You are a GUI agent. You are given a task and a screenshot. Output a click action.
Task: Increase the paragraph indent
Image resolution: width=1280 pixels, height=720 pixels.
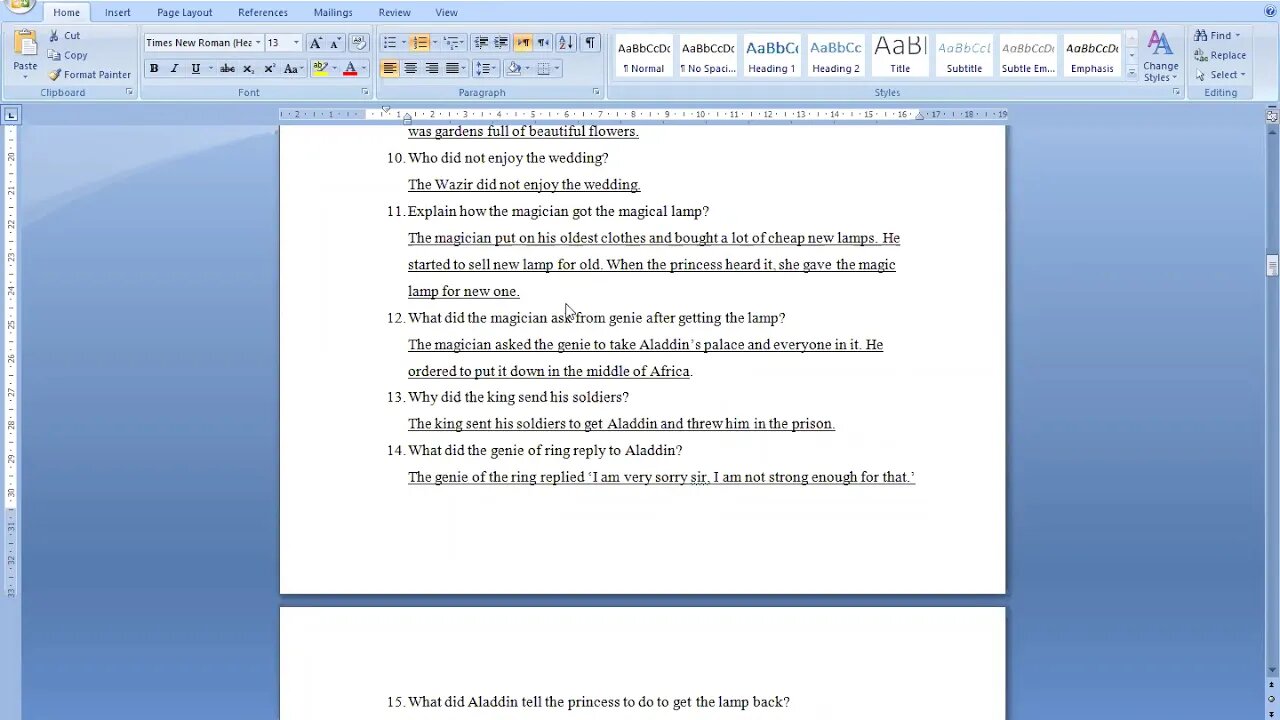(x=501, y=42)
